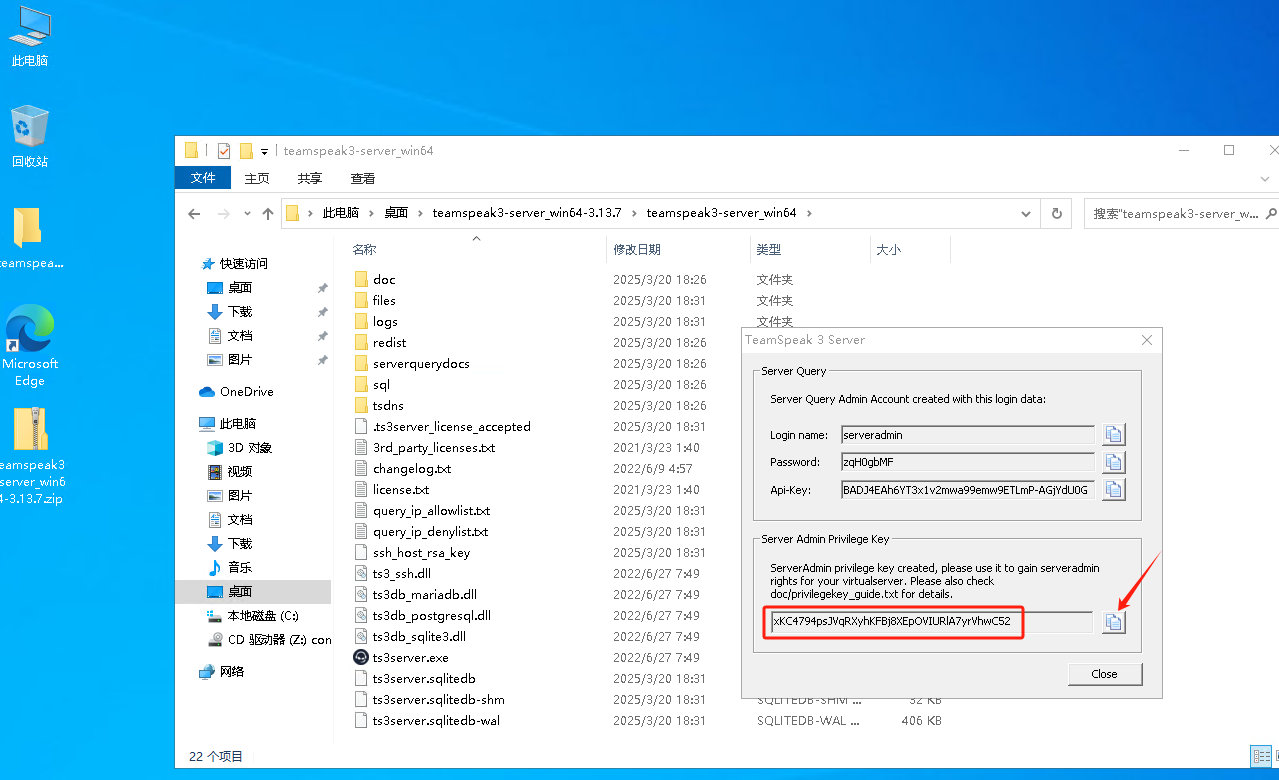Screen dimensions: 1279x780
Task: Navigate to teamspeak3-server_win64-3.13.7 breadcrumb
Action: (527, 213)
